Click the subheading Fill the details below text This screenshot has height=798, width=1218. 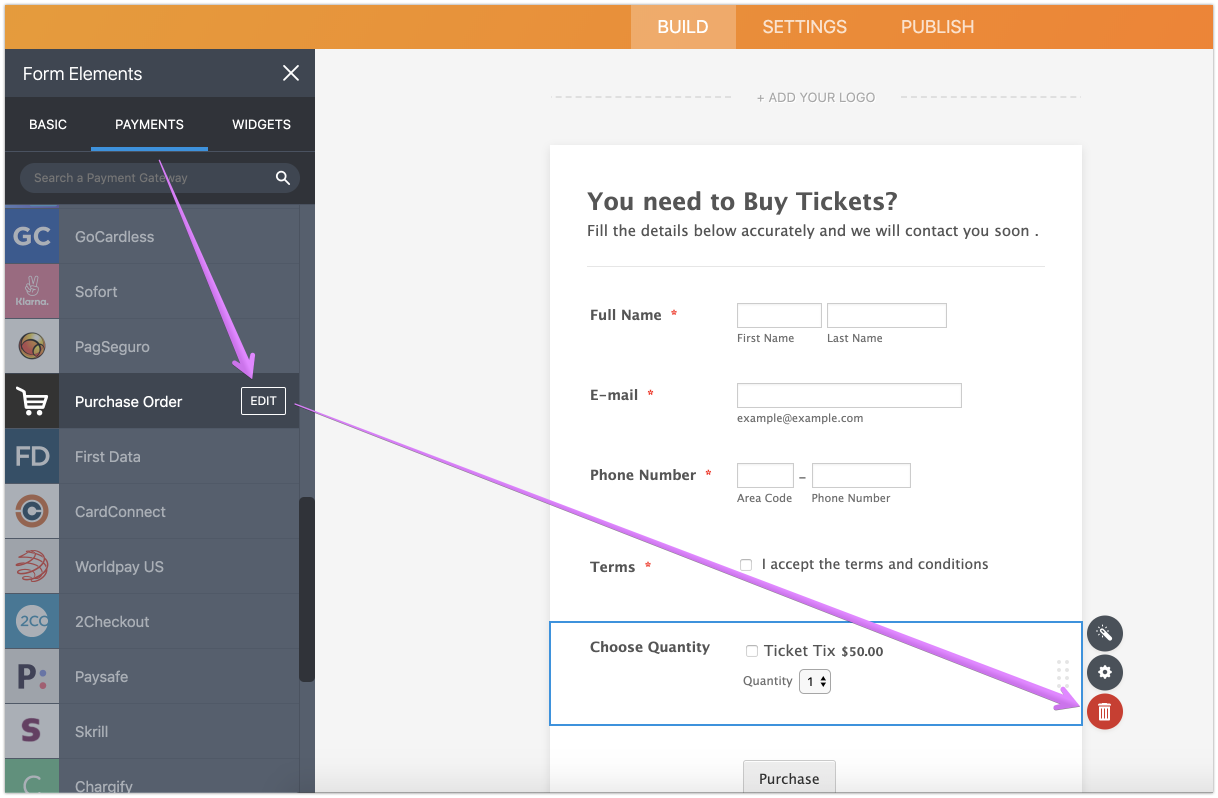pos(813,231)
